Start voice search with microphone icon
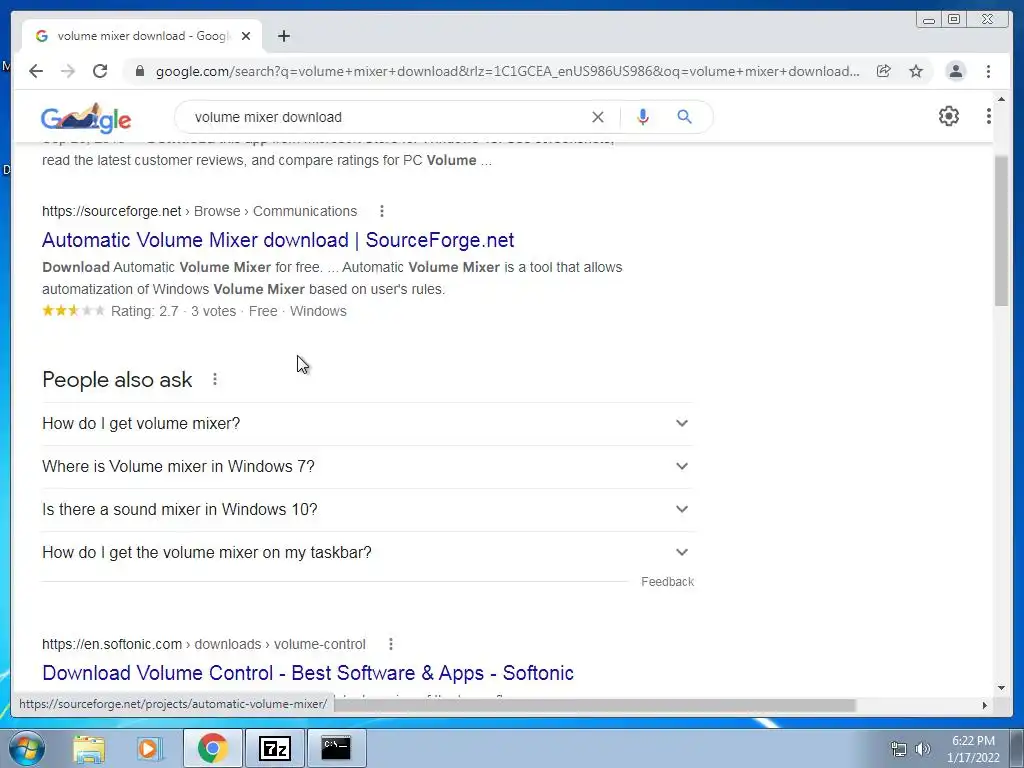Viewport: 1024px width, 768px height. pyautogui.click(x=643, y=117)
